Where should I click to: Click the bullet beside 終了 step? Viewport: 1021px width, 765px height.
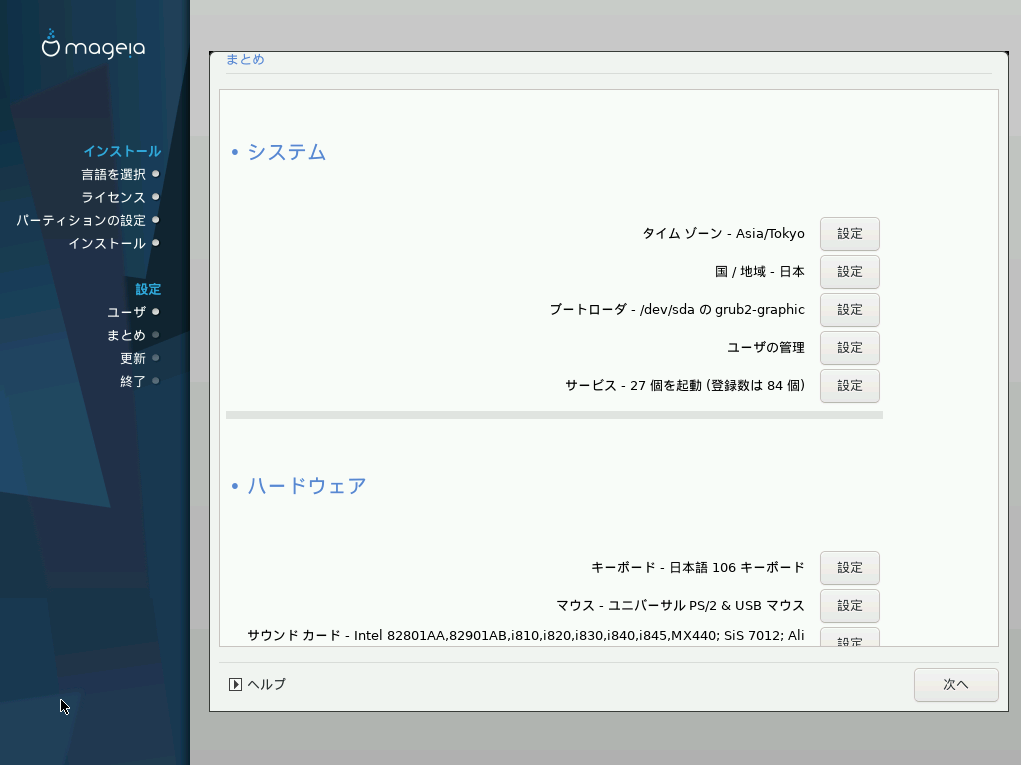point(156,381)
